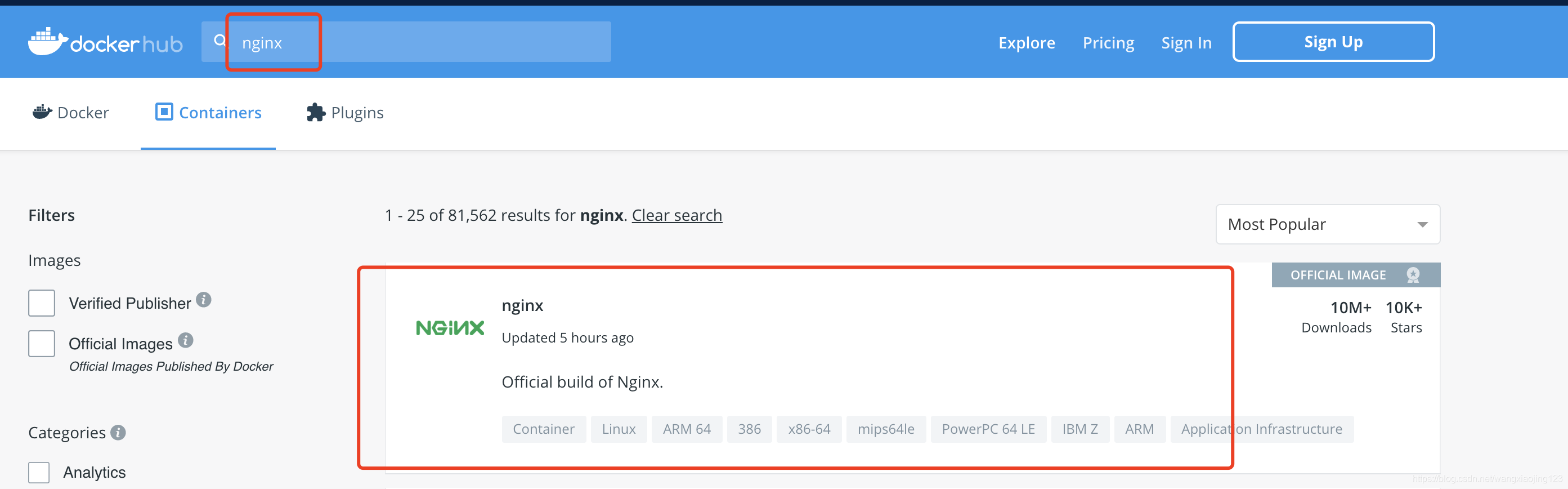
Task: Click the PowerPC 64 LE tag
Action: [988, 429]
